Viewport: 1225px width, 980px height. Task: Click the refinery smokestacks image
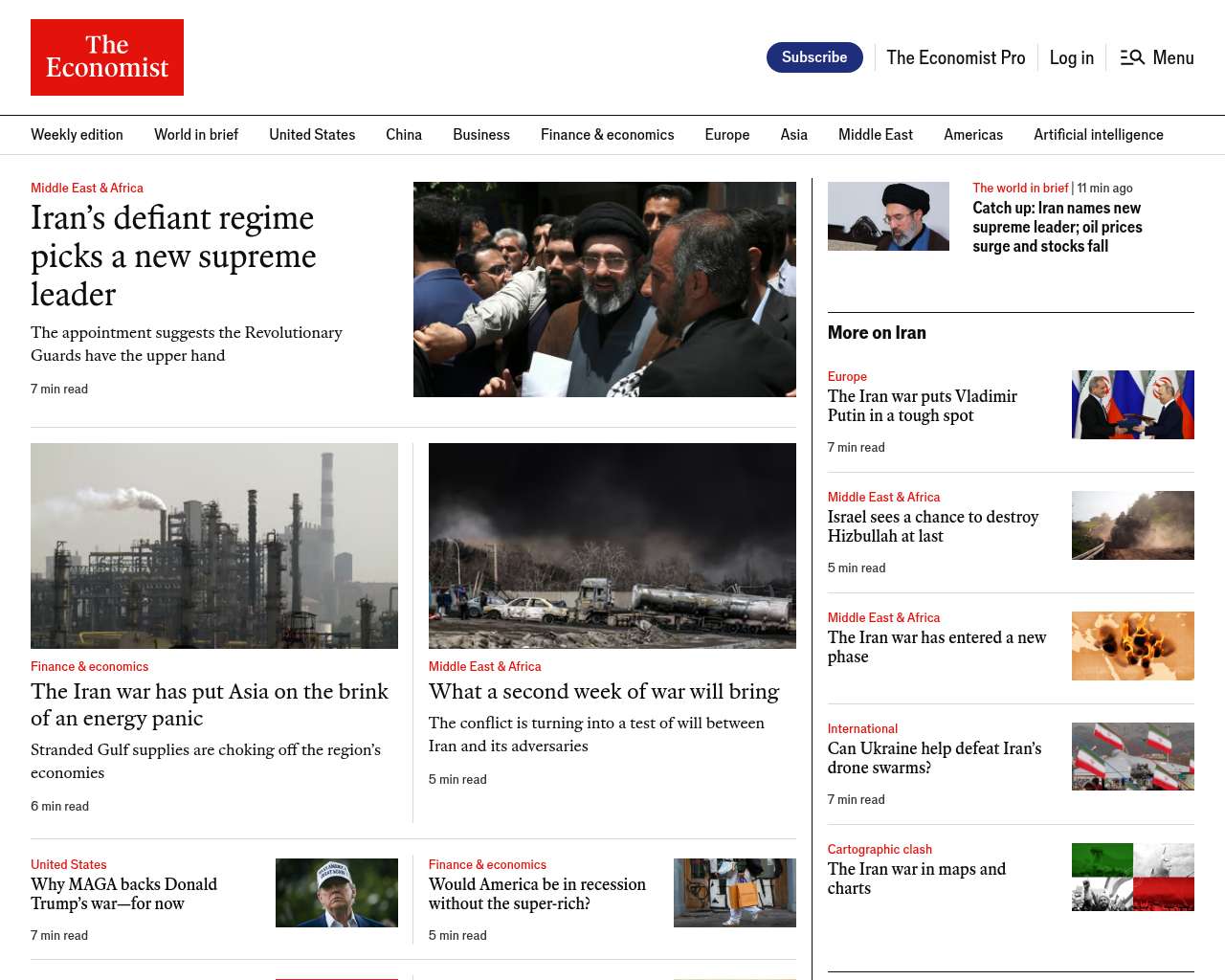point(214,546)
